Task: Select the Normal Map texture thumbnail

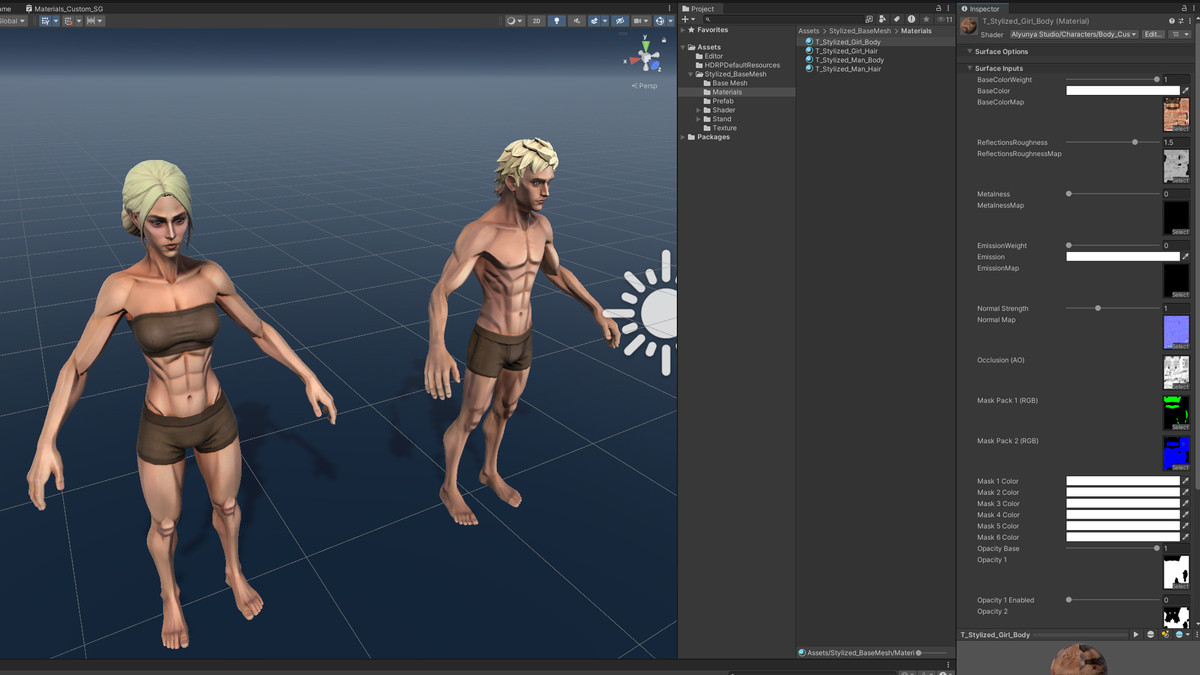Action: click(1176, 333)
